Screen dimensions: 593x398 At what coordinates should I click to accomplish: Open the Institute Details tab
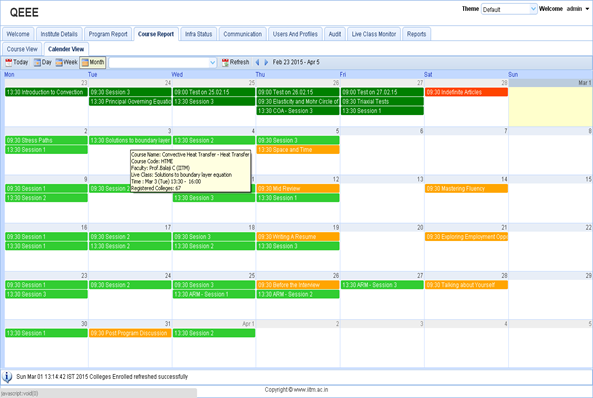tap(59, 34)
